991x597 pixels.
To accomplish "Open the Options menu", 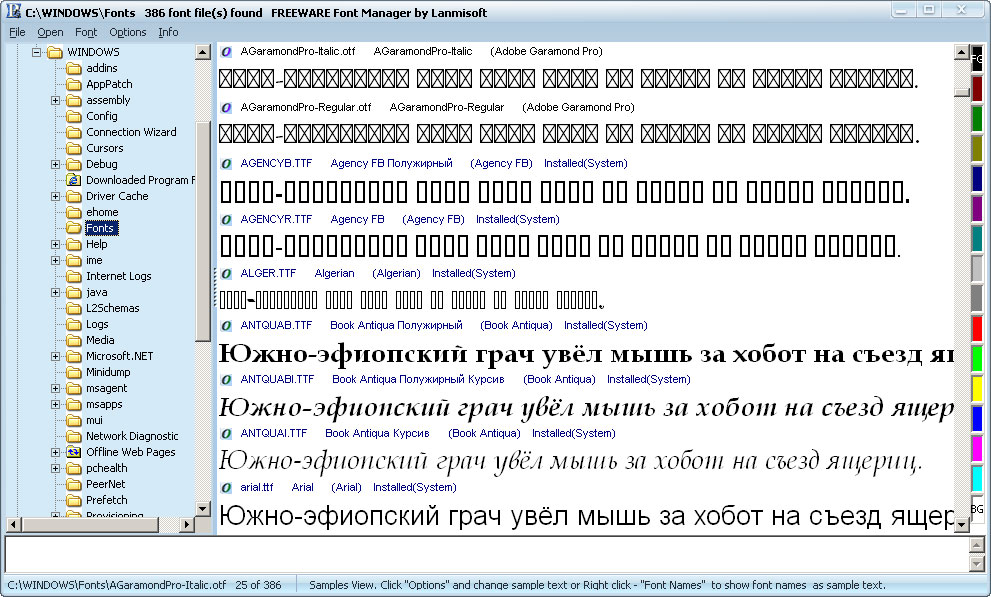I will (128, 32).
